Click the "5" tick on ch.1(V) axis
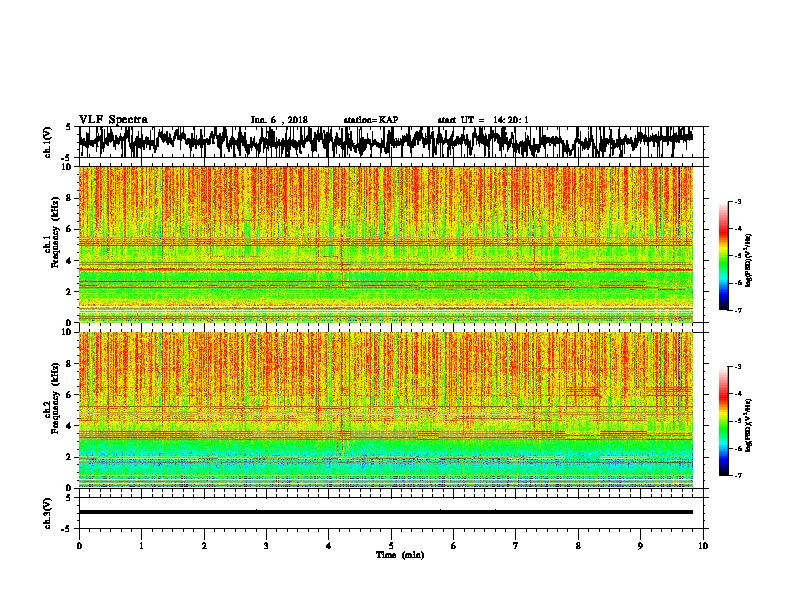Screen dimensions: 792x612 [68, 127]
